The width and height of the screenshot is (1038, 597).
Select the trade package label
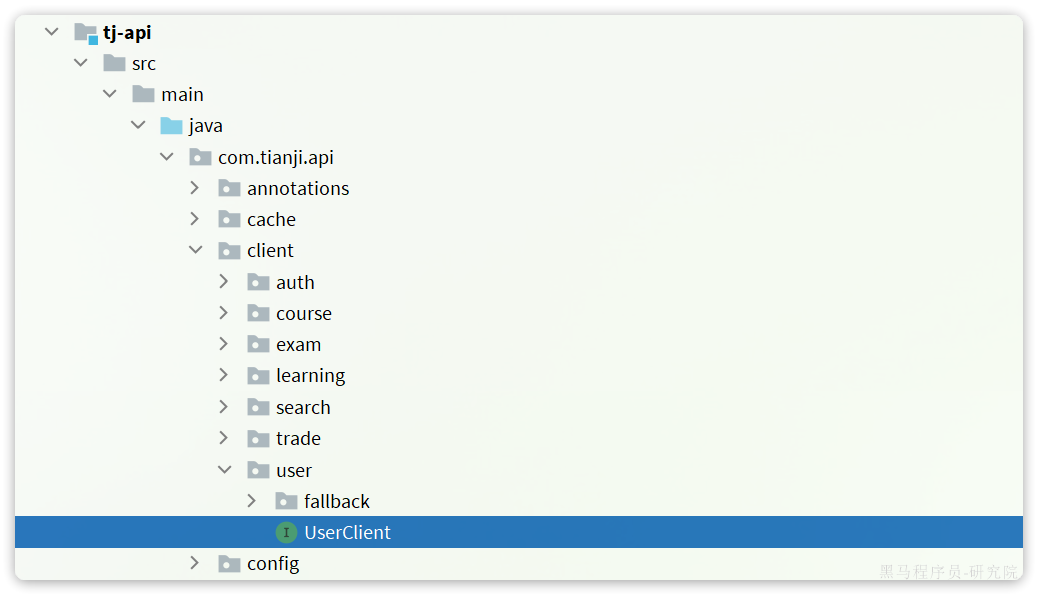299,439
